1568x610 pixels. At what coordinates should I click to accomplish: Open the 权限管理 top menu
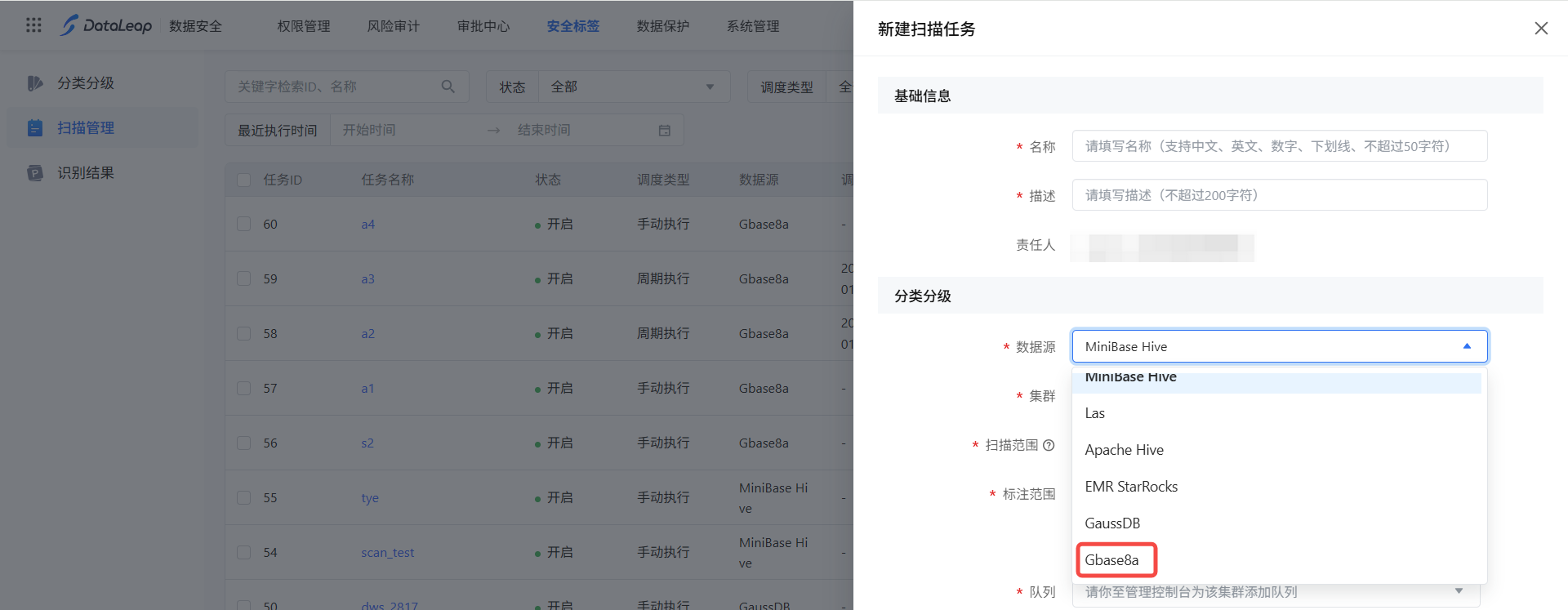[304, 26]
